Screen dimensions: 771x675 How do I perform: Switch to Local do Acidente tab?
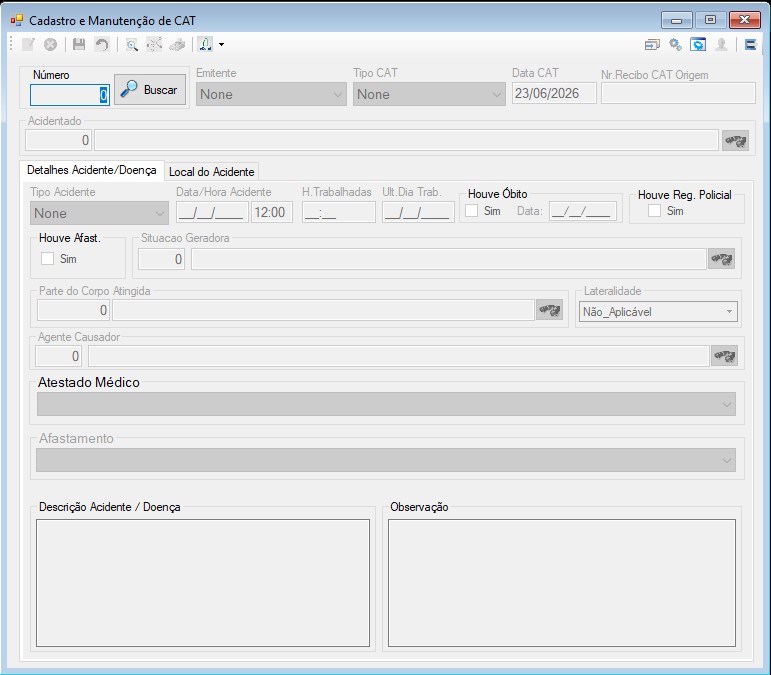coord(211,172)
